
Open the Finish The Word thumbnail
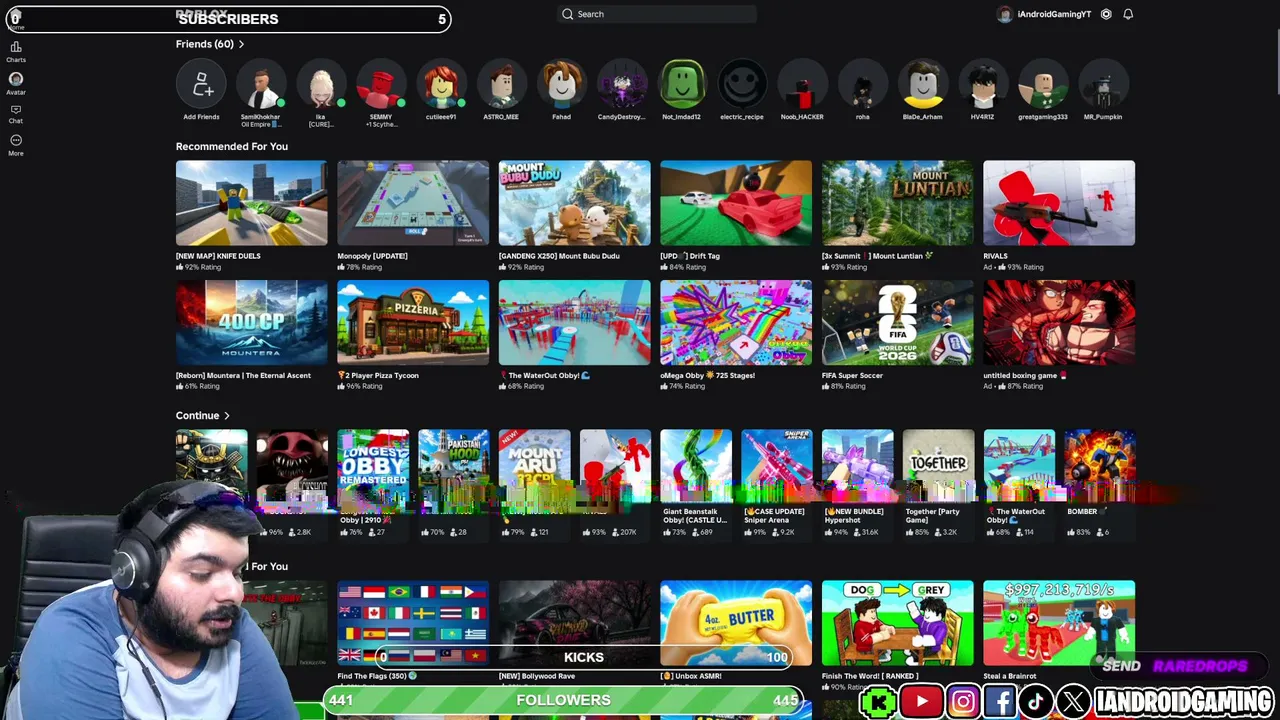pos(898,623)
